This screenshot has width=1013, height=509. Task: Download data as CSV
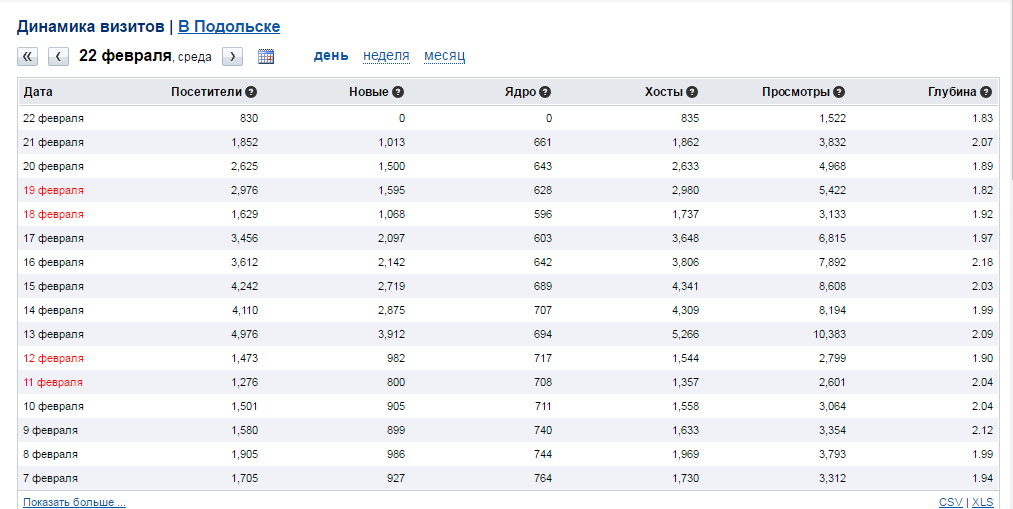pyautogui.click(x=950, y=502)
